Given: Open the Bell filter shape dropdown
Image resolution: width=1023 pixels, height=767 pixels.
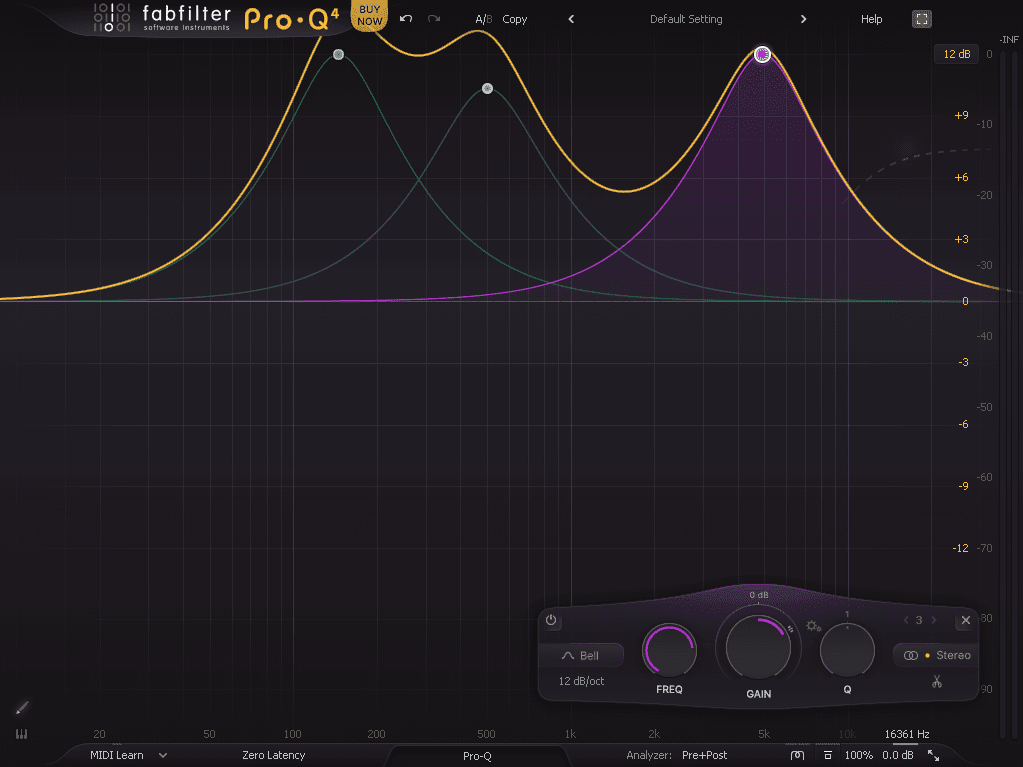Looking at the screenshot, I should point(581,655).
